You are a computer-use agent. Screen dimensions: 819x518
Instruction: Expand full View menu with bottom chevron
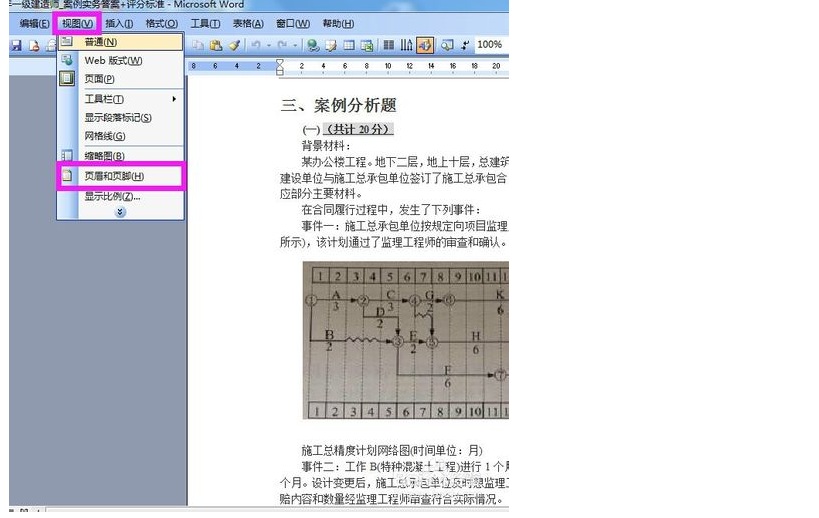click(120, 212)
